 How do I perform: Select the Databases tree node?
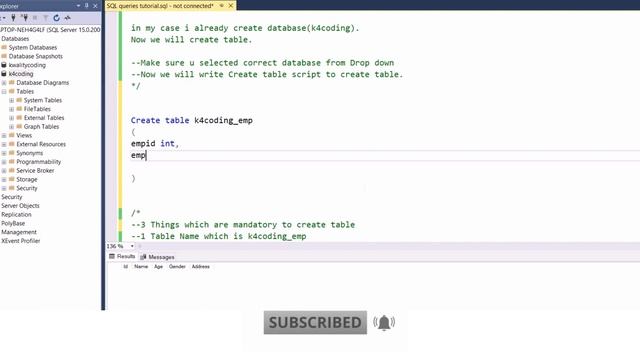coord(15,39)
